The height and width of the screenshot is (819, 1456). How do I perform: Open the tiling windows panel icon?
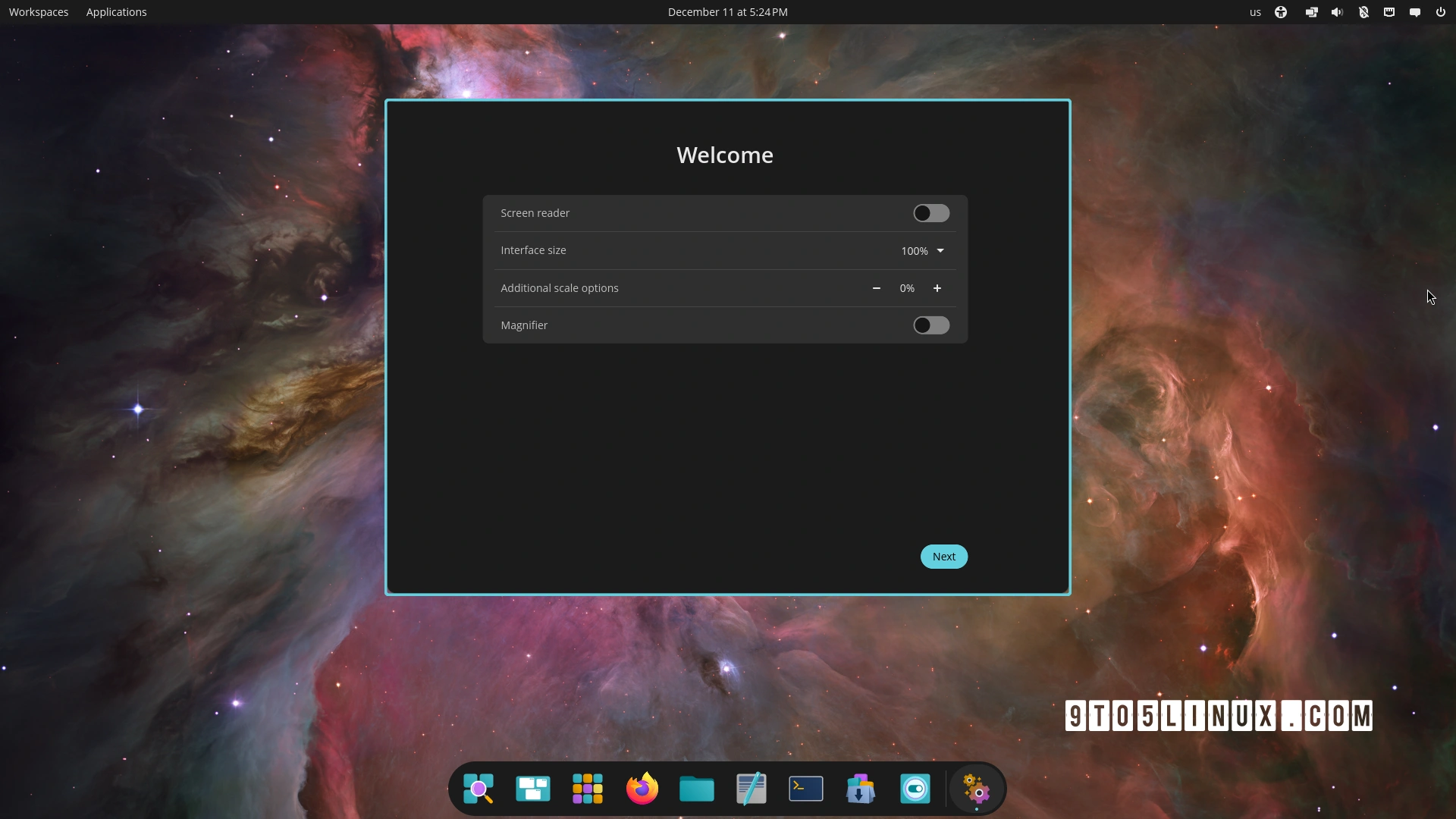pos(1311,12)
